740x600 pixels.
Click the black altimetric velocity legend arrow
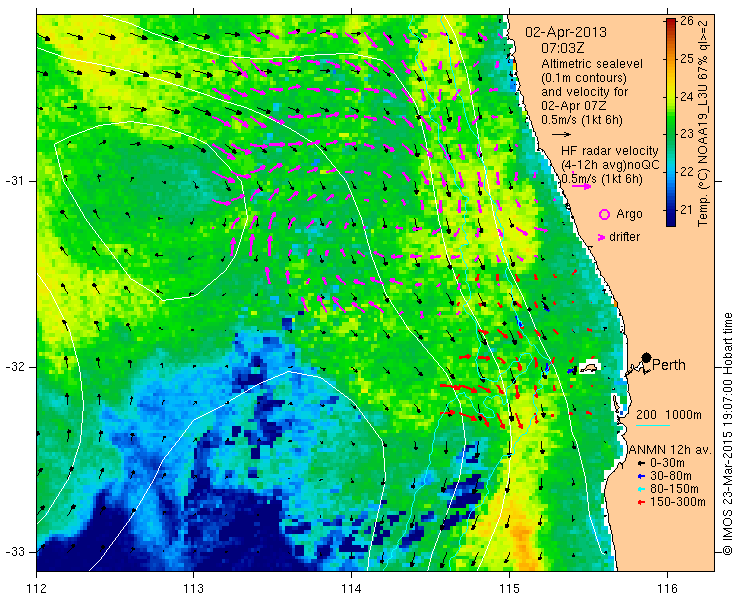(561, 135)
